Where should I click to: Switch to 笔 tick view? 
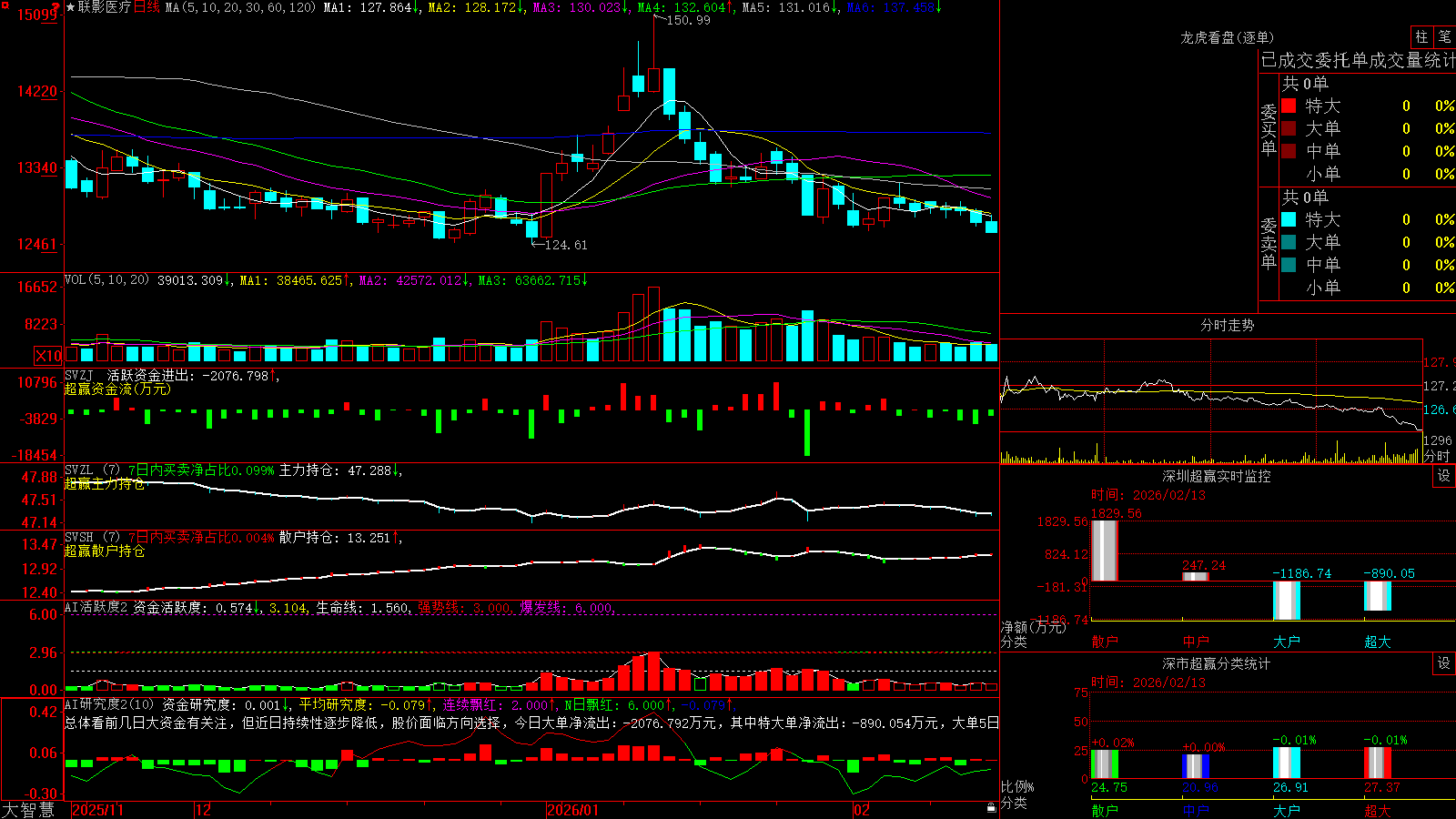point(1444,36)
